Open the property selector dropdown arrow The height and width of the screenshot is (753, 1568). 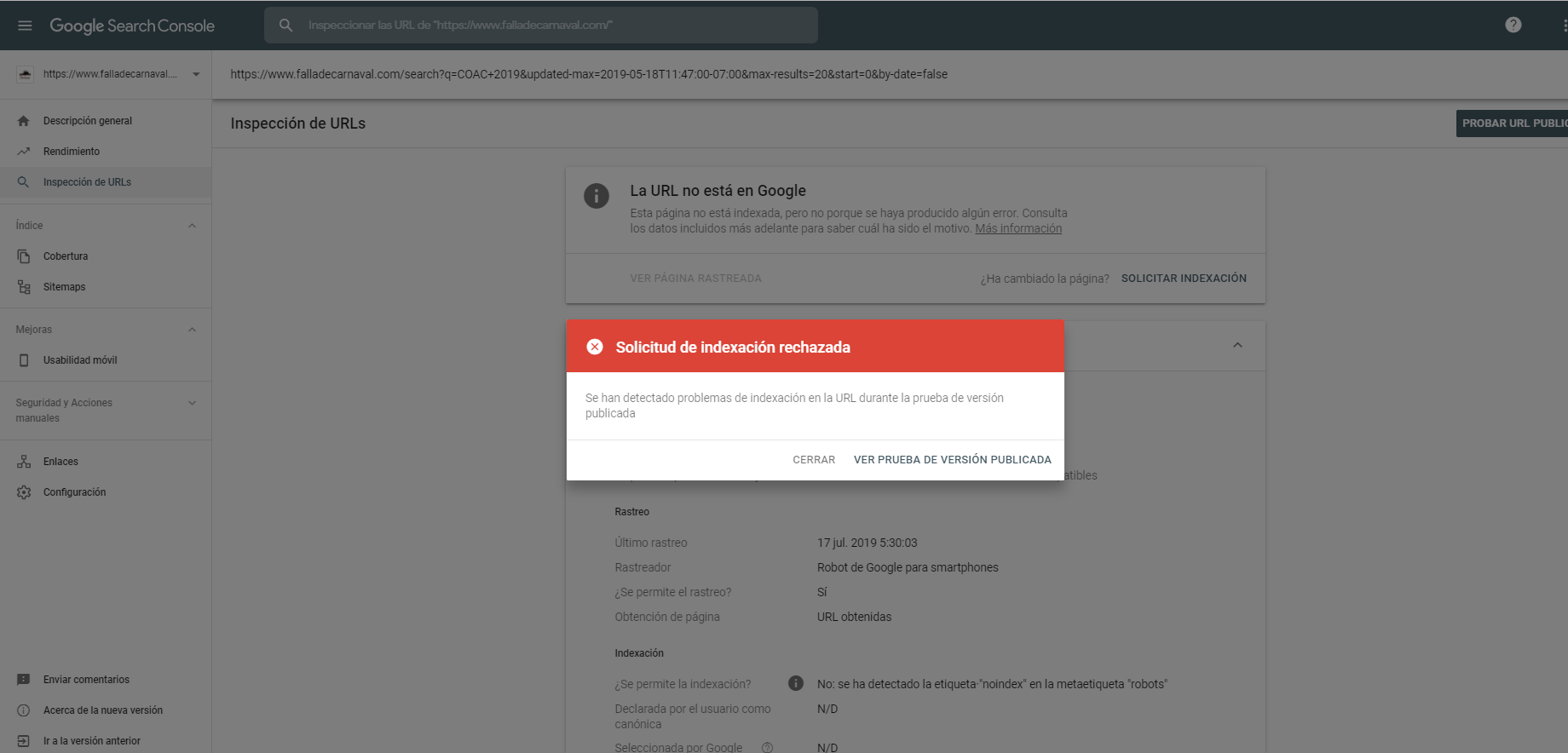coord(196,74)
